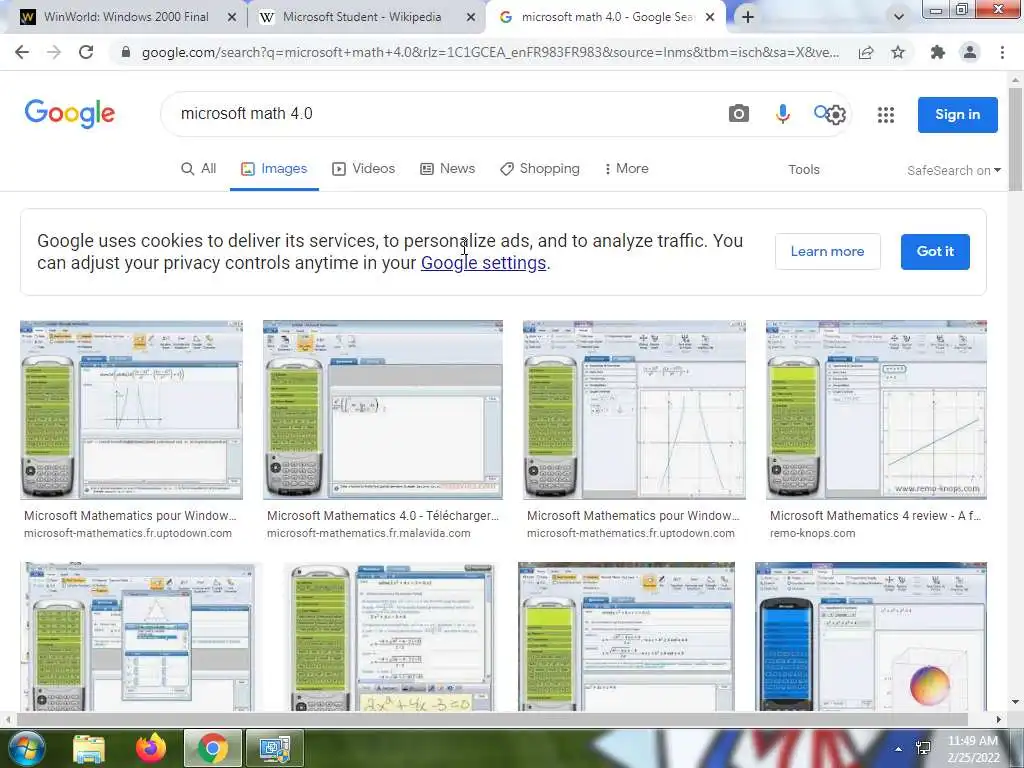The width and height of the screenshot is (1024, 768).
Task: Open the extensions puzzle icon
Action: [938, 52]
